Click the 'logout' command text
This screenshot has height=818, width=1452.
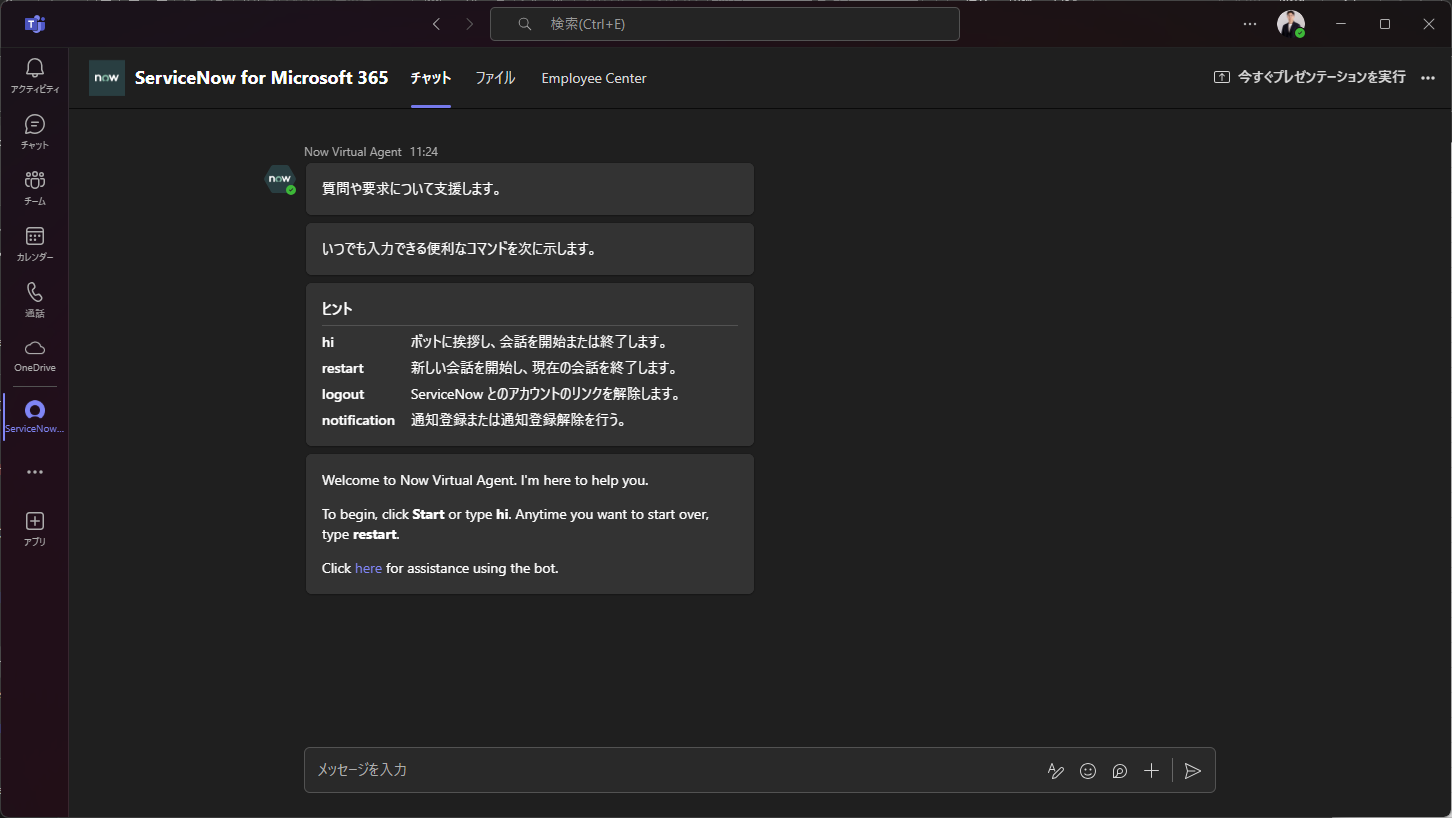(x=343, y=394)
